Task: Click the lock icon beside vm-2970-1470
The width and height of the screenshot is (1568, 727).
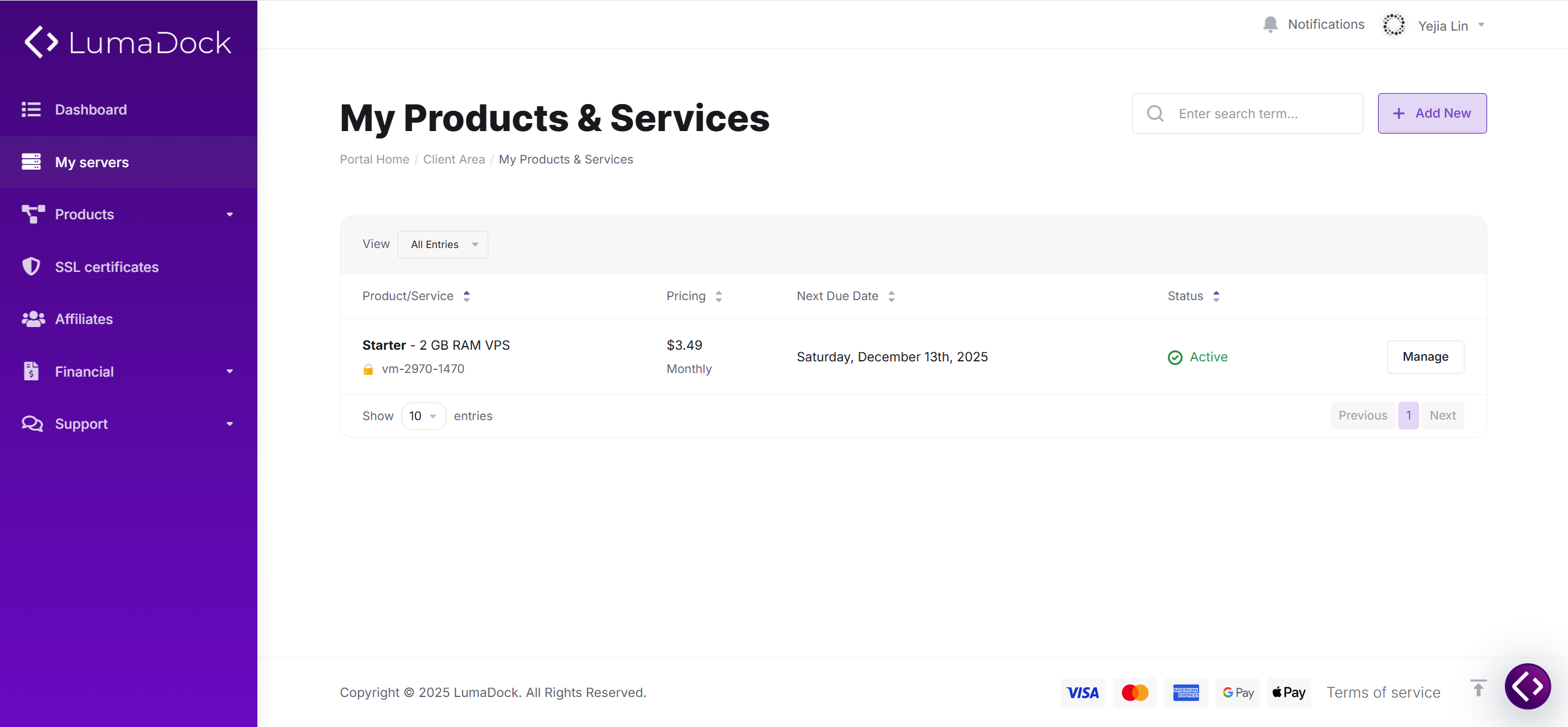Action: [x=368, y=369]
